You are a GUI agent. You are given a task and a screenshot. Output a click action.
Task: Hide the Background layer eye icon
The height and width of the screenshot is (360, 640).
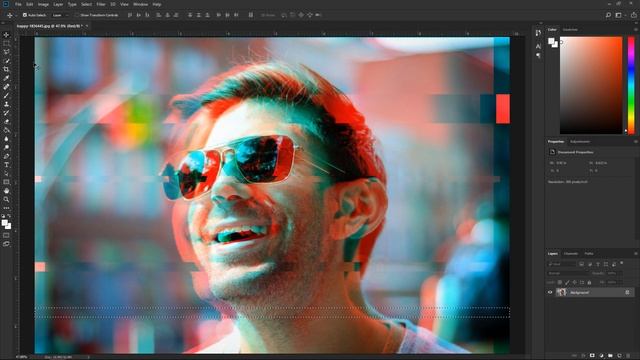550,292
